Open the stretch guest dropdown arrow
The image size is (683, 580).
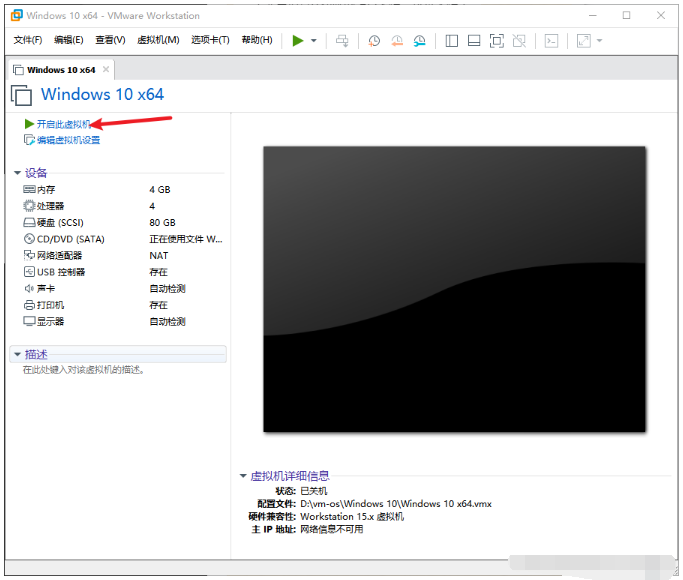(x=600, y=41)
